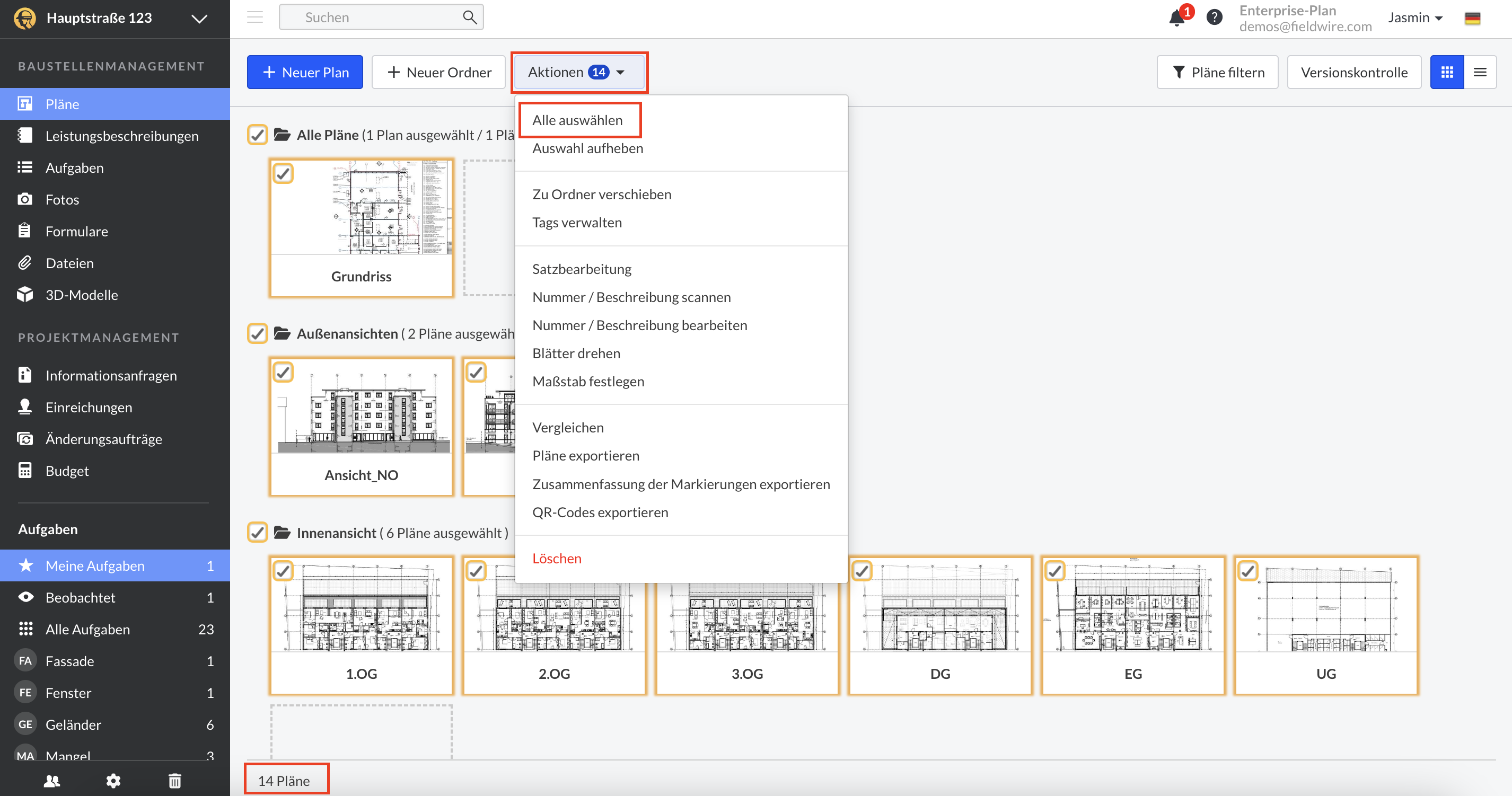The height and width of the screenshot is (796, 1512).
Task: Choose Pläne exportieren
Action: point(586,455)
